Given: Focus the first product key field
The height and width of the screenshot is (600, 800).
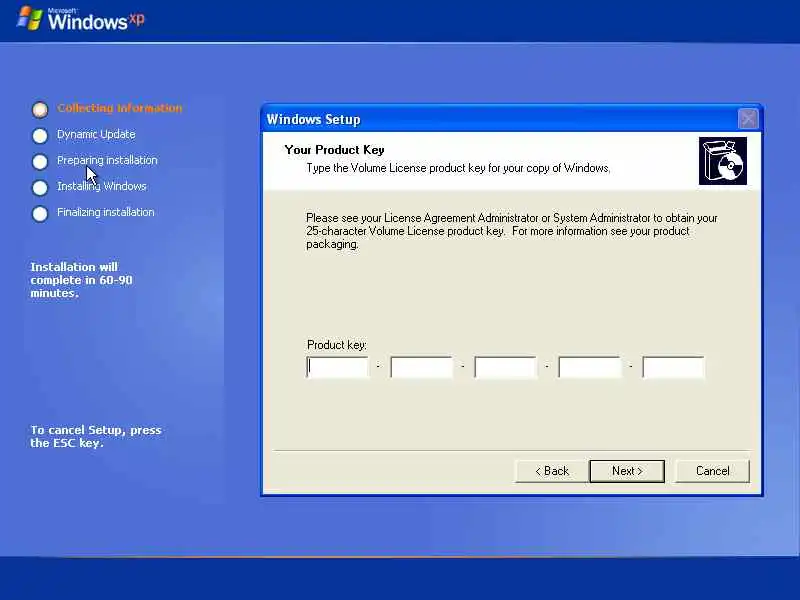Looking at the screenshot, I should pyautogui.click(x=337, y=367).
